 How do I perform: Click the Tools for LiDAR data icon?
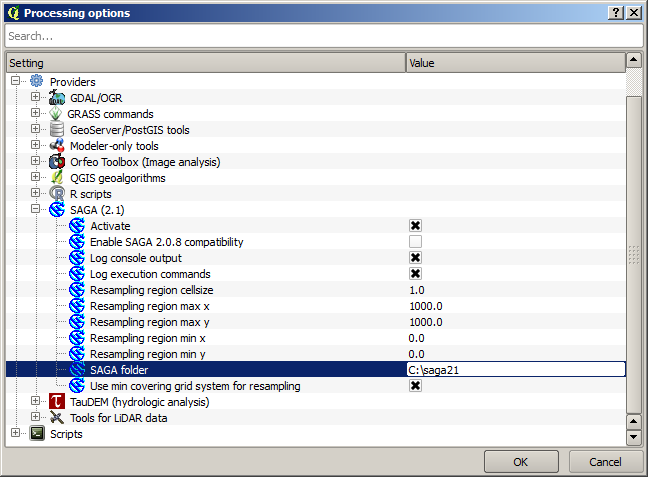57,418
